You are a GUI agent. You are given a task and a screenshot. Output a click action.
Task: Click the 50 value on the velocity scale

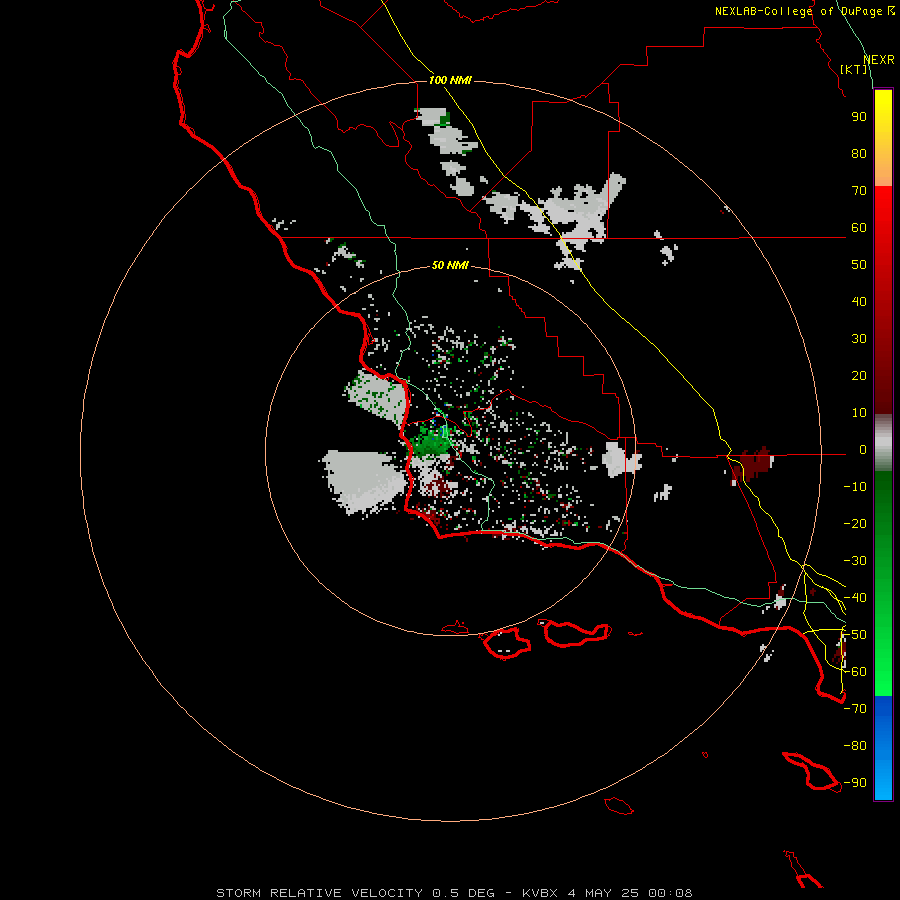859,265
